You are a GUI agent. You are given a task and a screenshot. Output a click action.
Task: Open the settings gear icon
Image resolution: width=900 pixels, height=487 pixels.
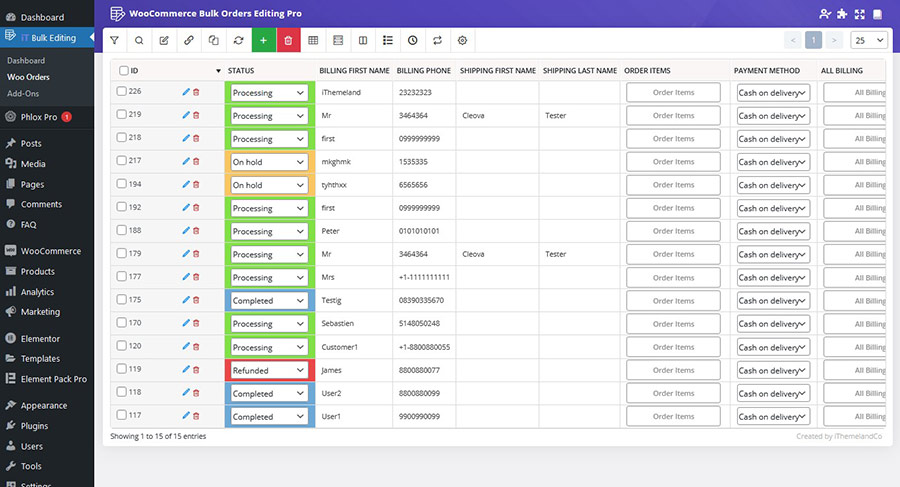tap(463, 40)
